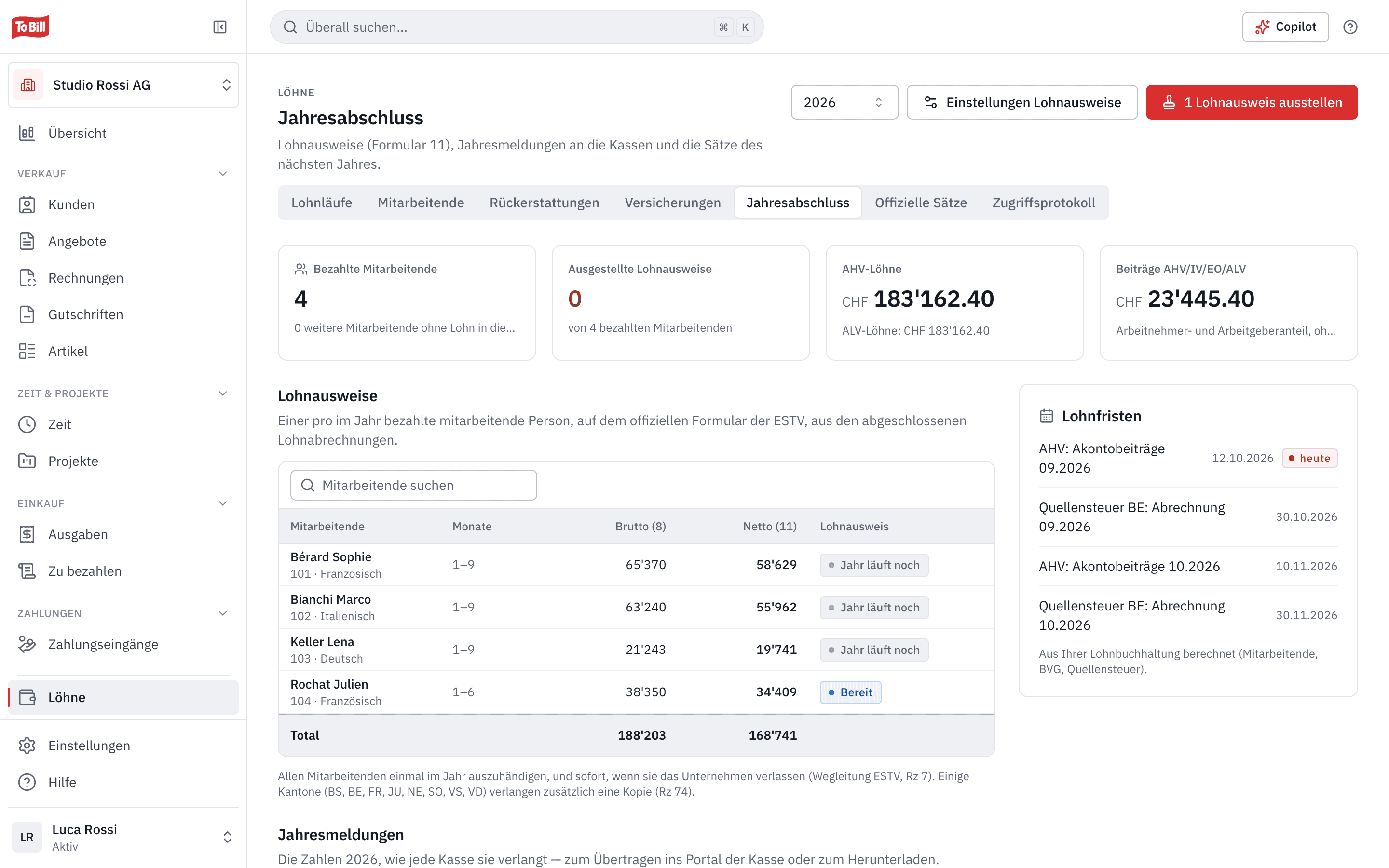Switch to Mitarbeitende tab

421,203
